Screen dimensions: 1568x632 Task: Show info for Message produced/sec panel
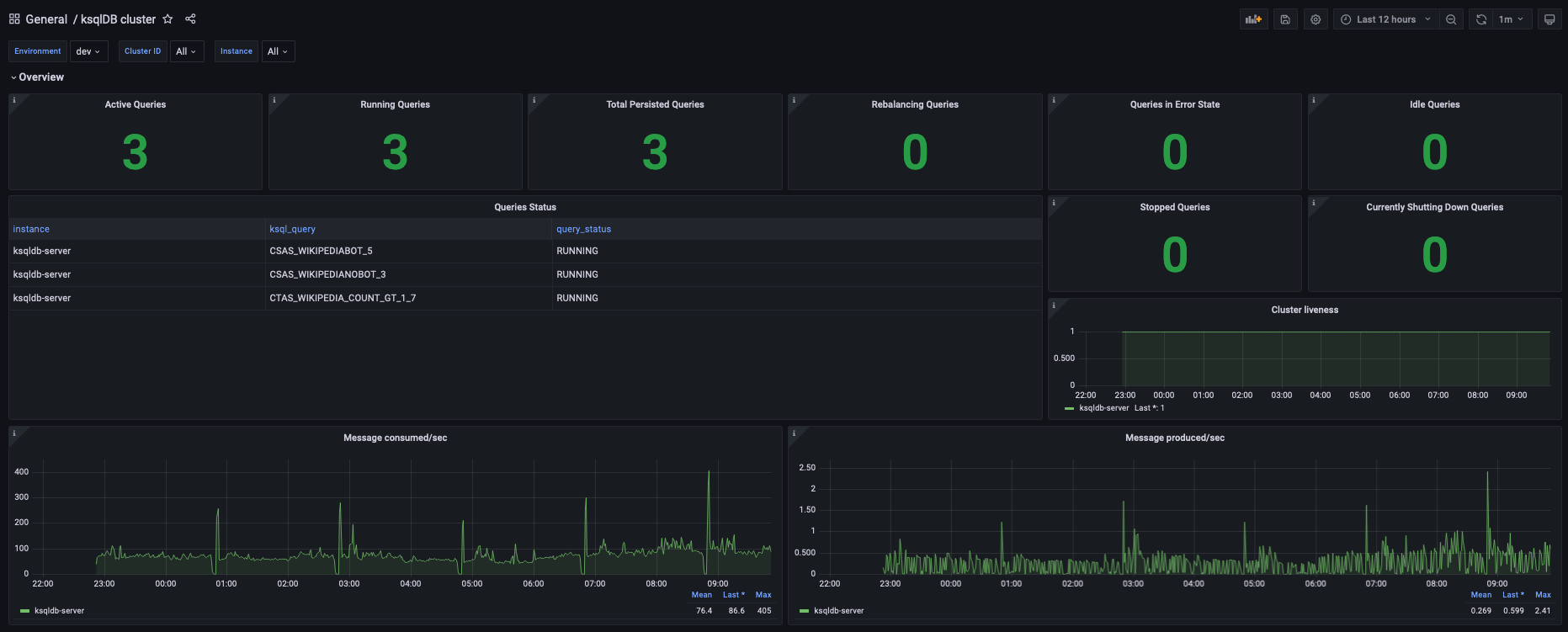tap(794, 433)
